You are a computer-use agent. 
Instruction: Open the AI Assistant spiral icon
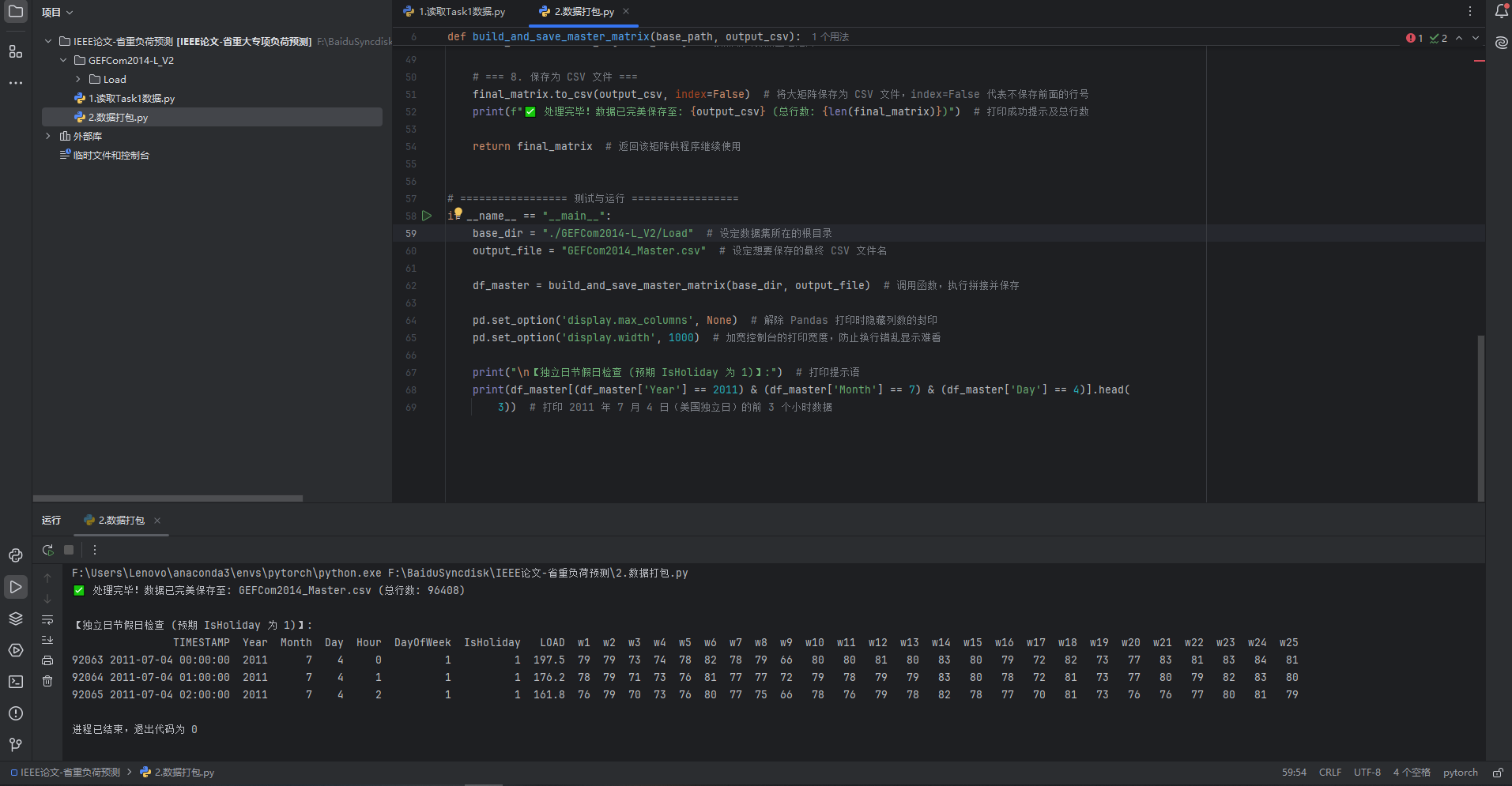coord(1501,43)
